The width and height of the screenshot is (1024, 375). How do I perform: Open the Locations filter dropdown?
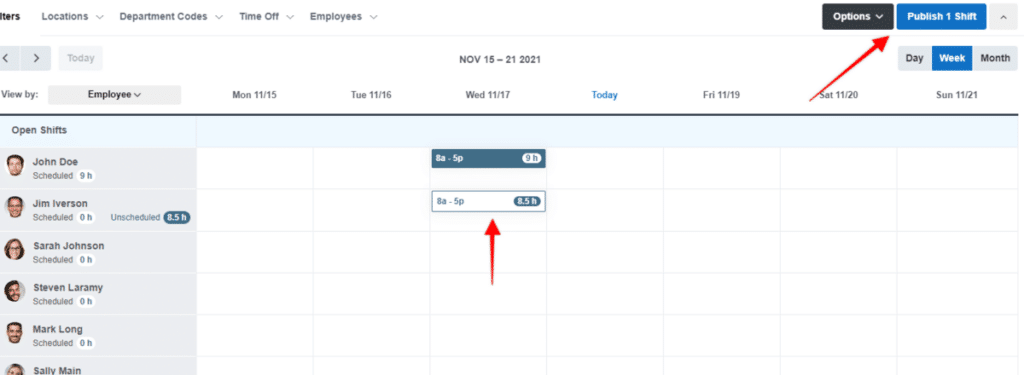72,17
